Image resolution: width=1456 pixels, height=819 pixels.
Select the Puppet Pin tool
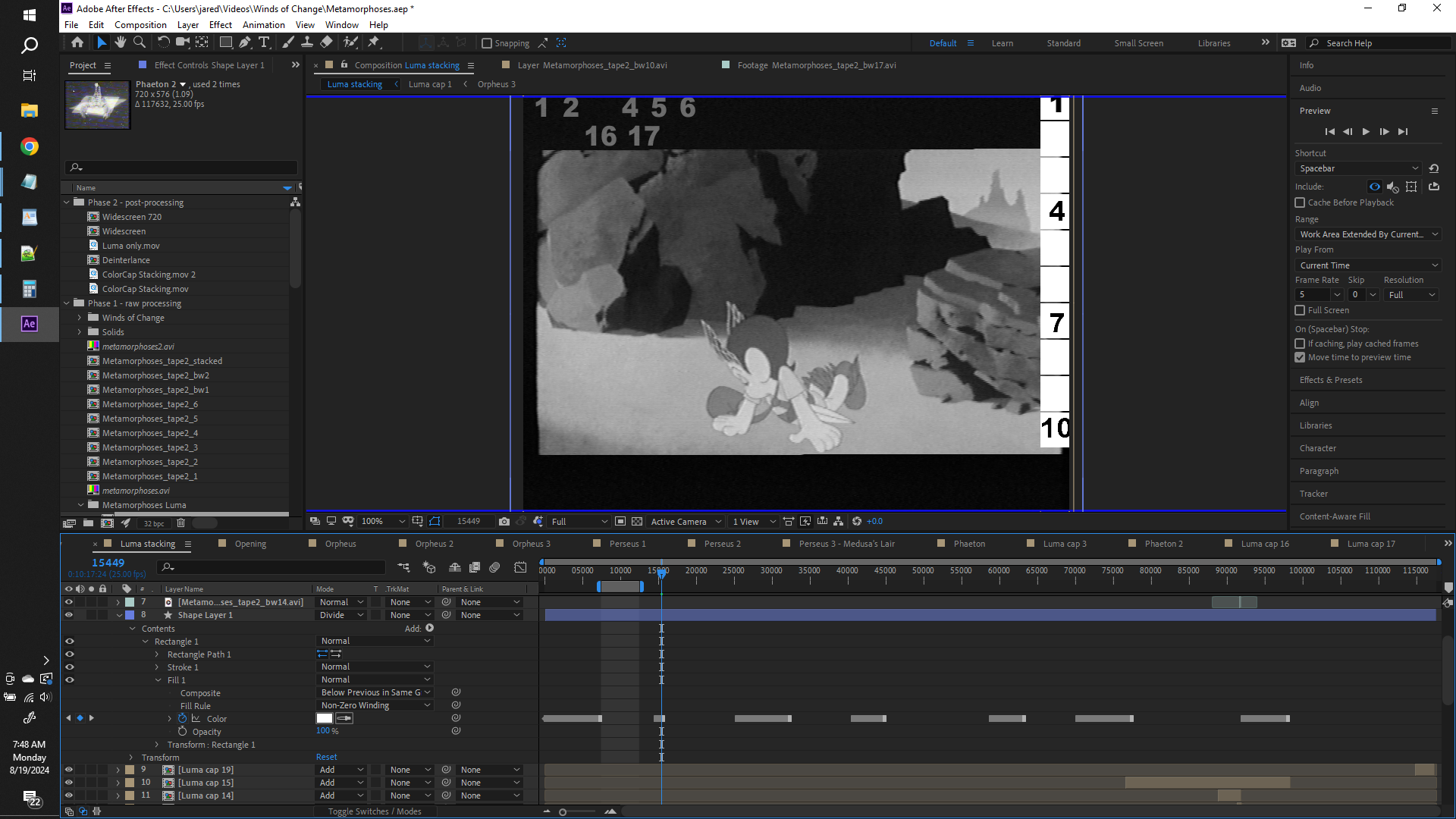point(374,42)
